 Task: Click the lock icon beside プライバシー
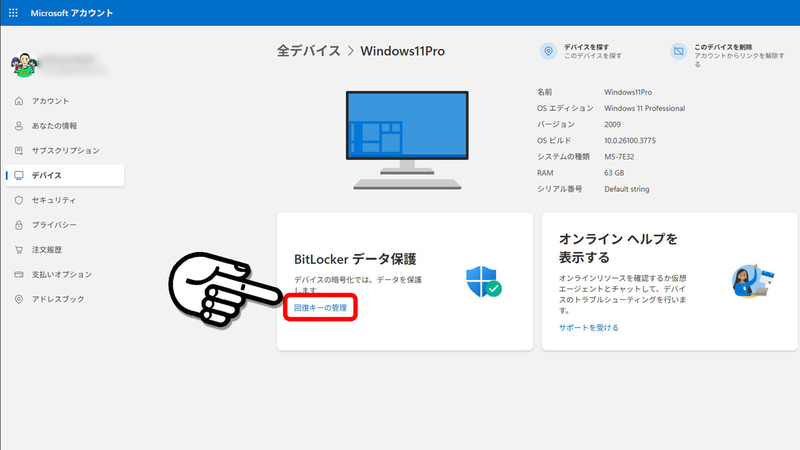[19, 224]
